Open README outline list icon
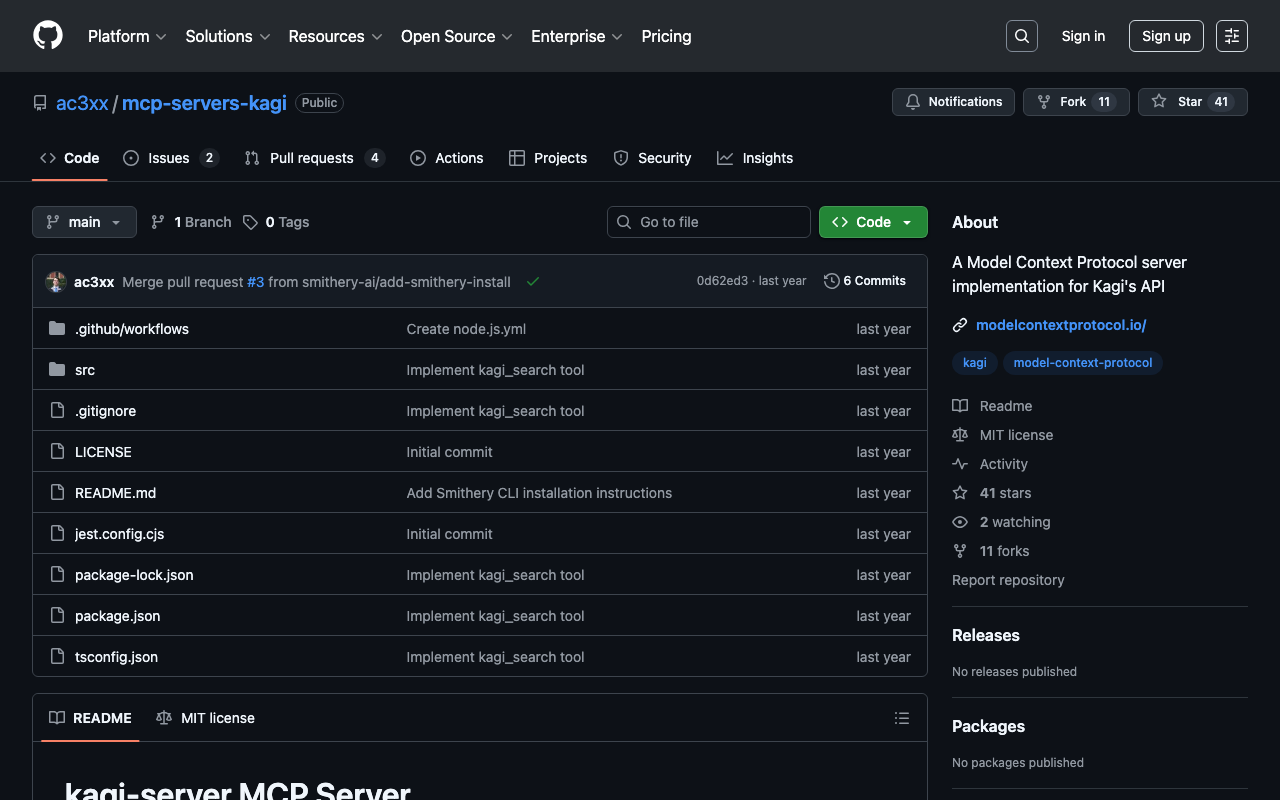This screenshot has height=800, width=1280. click(901, 718)
